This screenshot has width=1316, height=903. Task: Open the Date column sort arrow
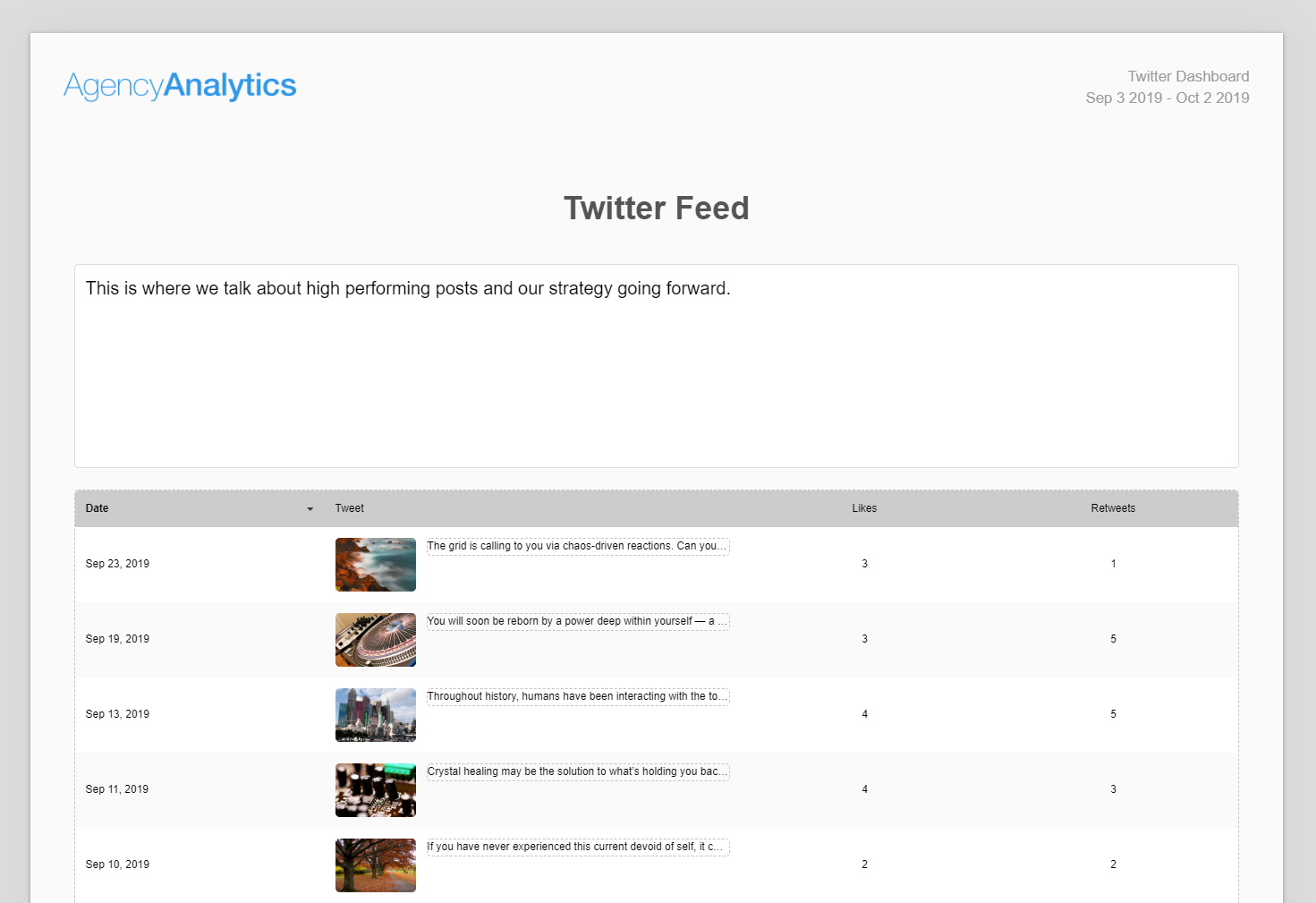(310, 509)
